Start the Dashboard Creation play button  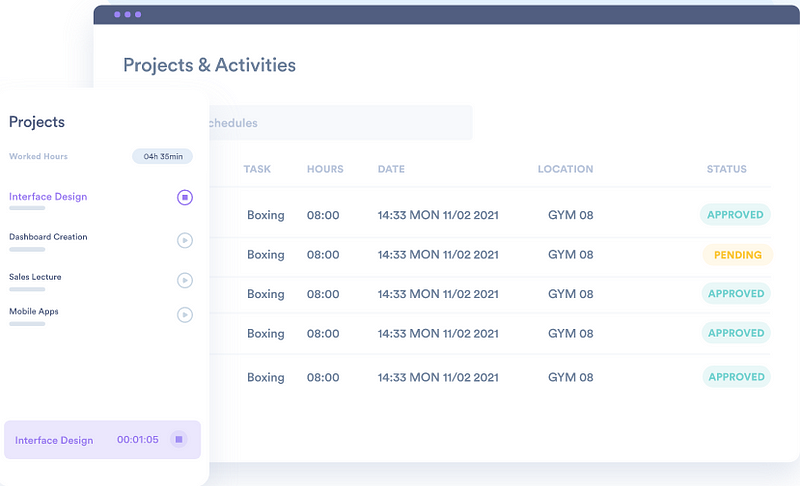[x=185, y=240]
